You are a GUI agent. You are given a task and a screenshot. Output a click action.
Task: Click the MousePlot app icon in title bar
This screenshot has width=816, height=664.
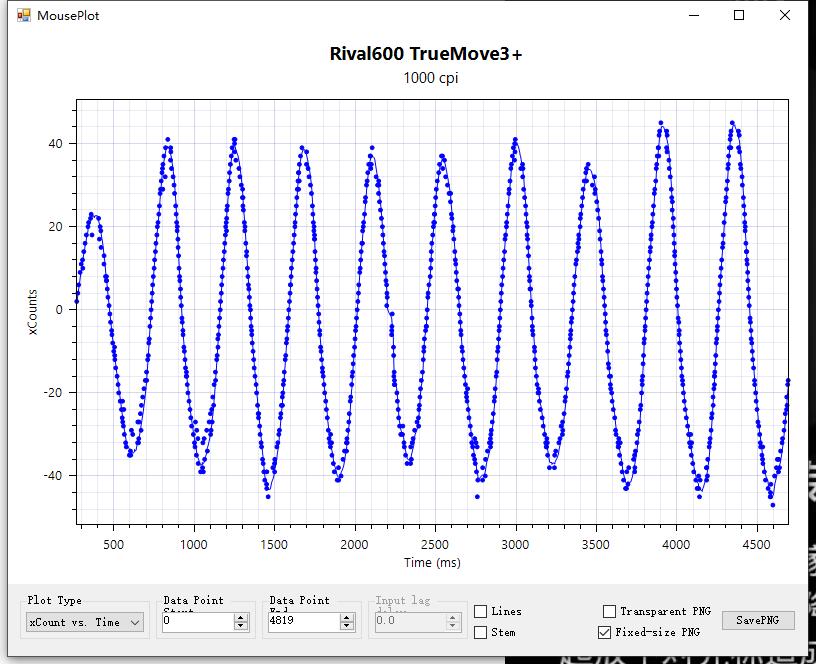pos(23,15)
